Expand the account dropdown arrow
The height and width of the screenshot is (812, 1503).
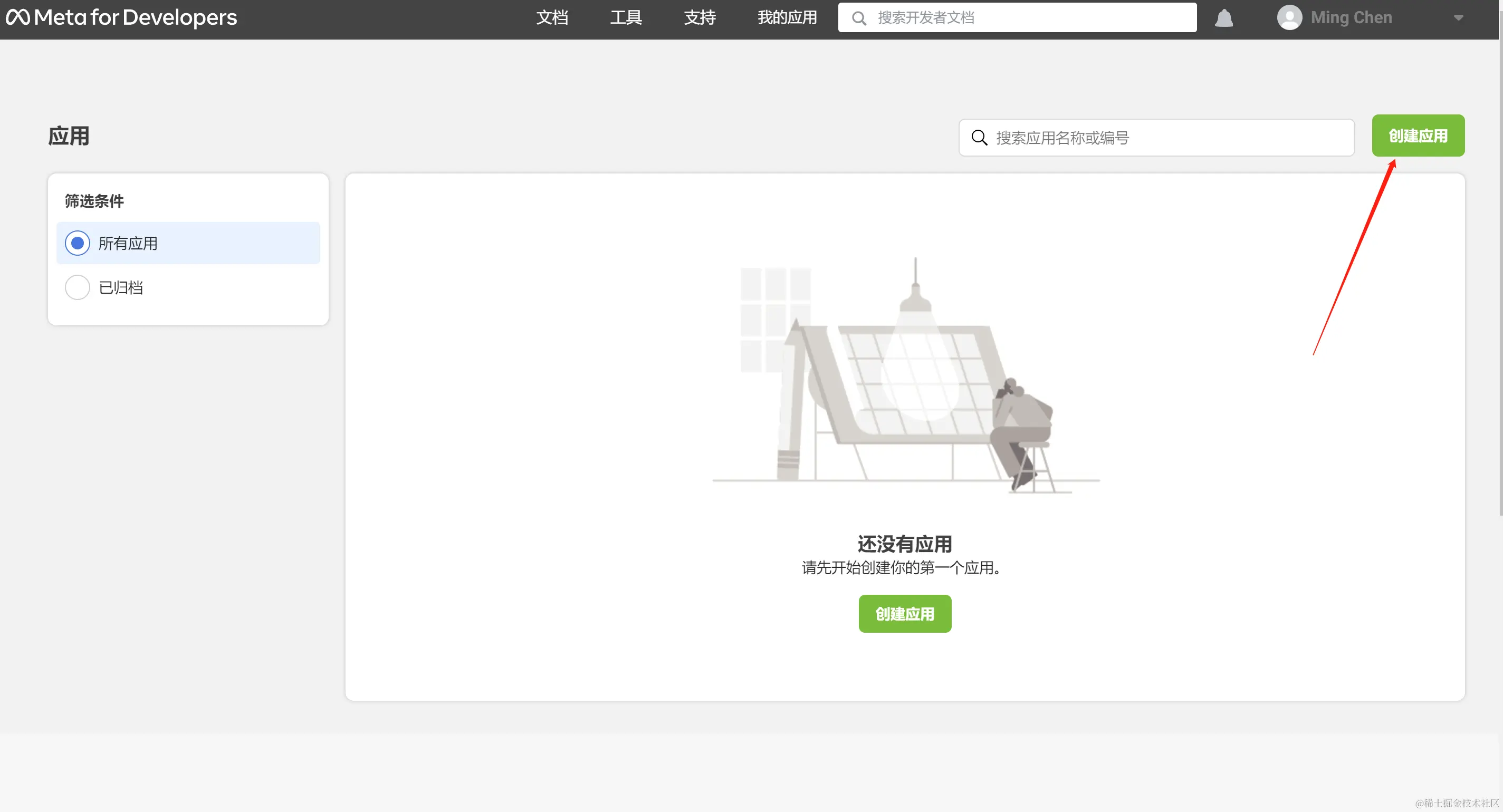1458,18
